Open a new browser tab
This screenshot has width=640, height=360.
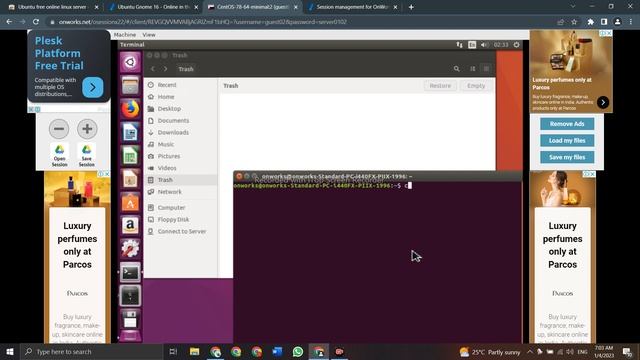[x=411, y=7]
